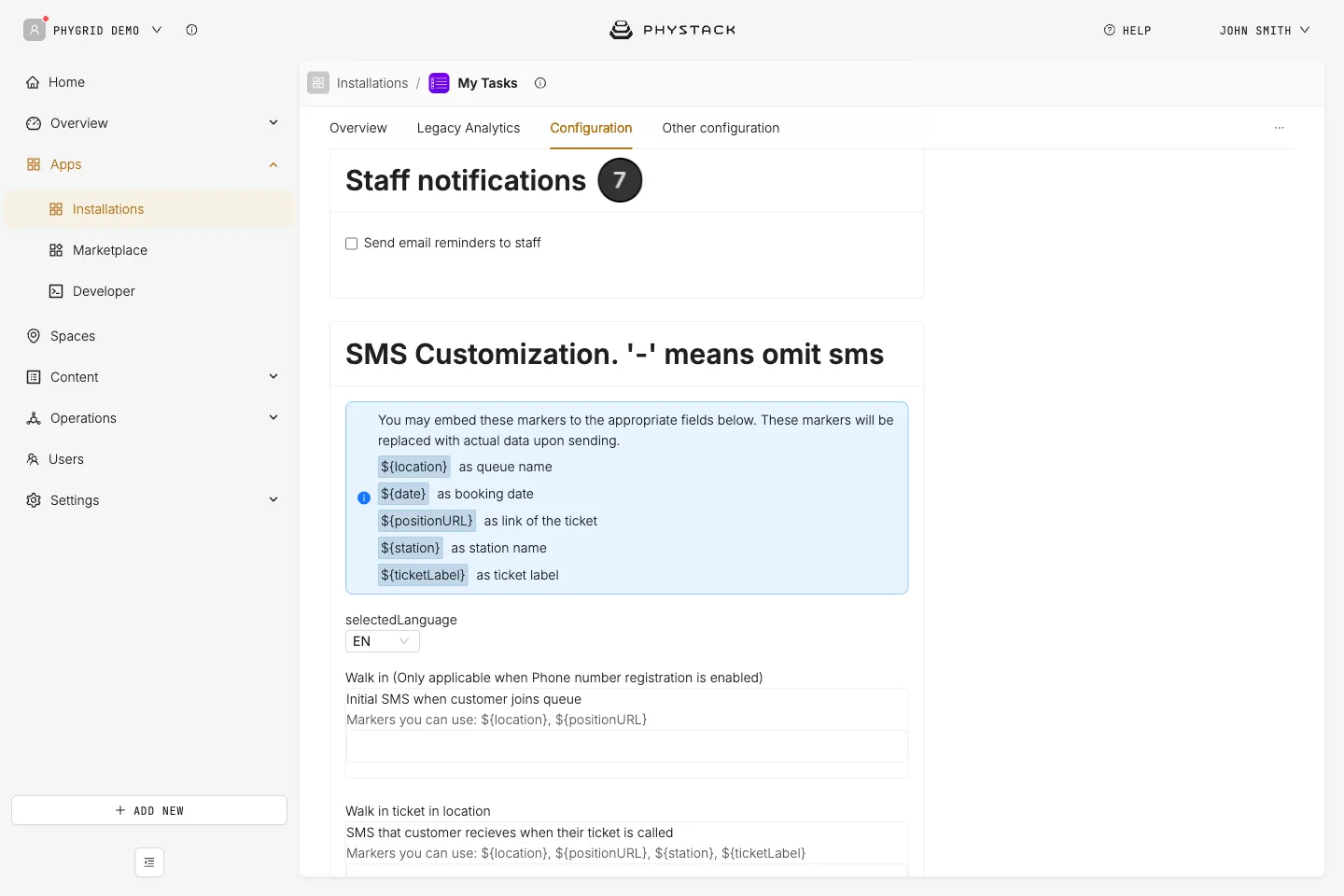Click the Phygrid Demo tenant avatar icon
Screen dimensions: 1344x896
[x=35, y=30]
